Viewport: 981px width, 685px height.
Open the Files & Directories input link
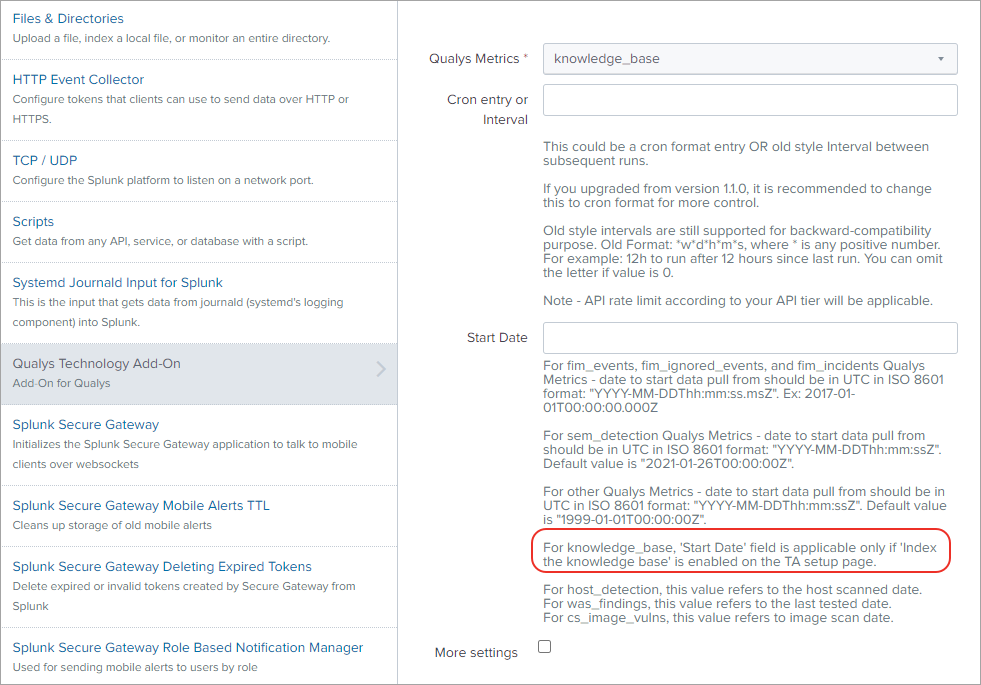pyautogui.click(x=68, y=19)
